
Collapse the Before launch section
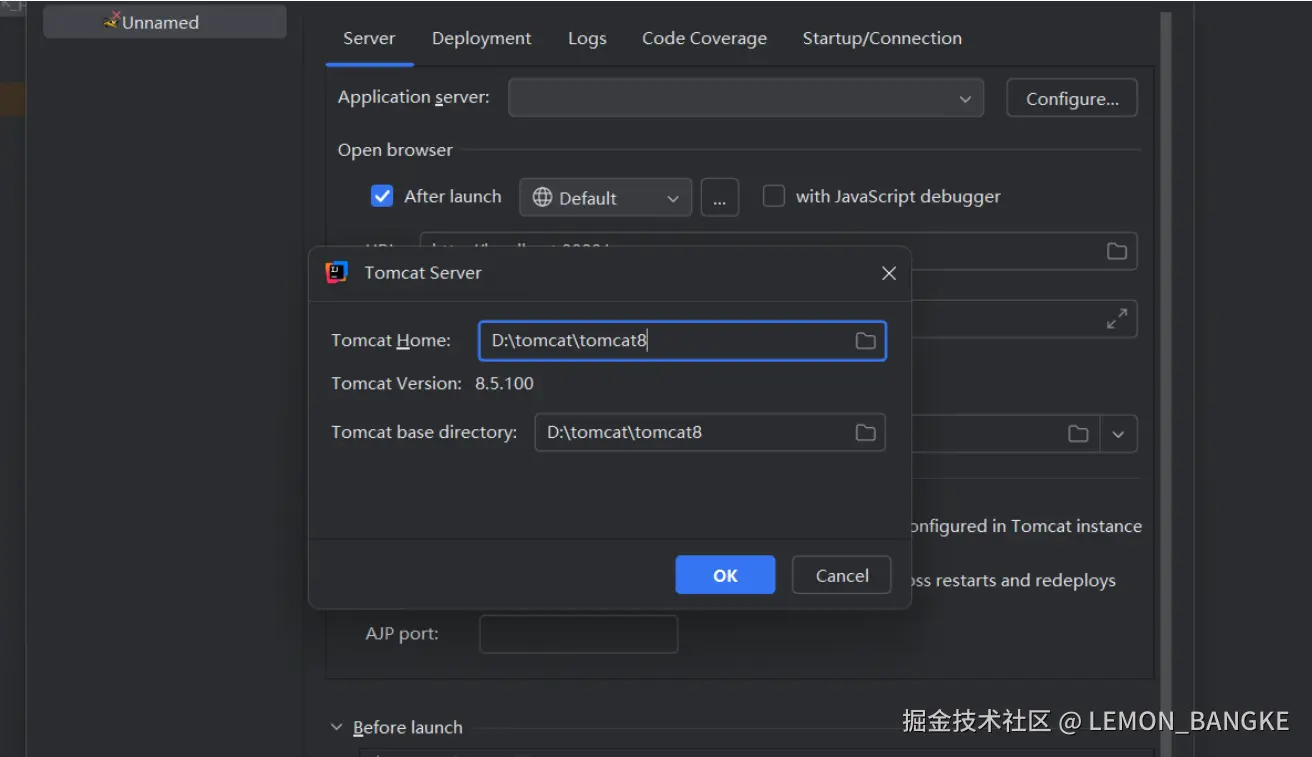337,727
